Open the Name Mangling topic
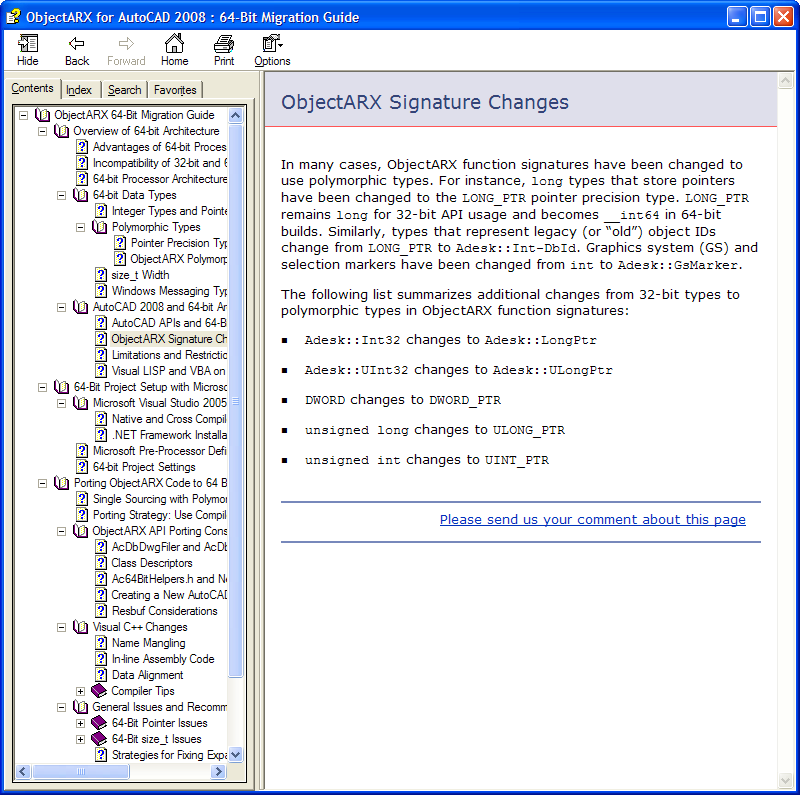The width and height of the screenshot is (800, 795). 148,643
